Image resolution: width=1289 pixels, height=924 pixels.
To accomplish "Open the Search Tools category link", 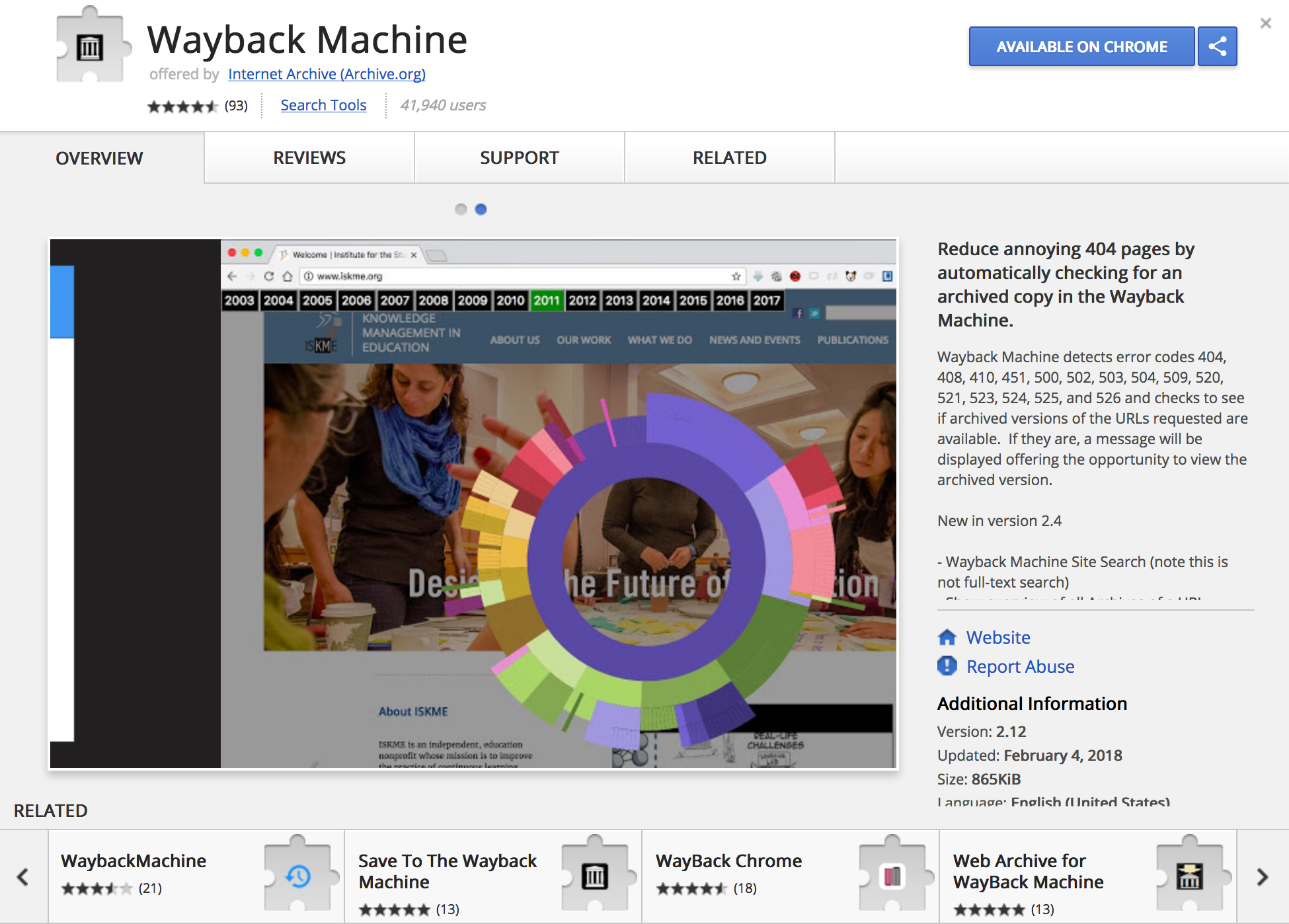I will pyautogui.click(x=323, y=105).
